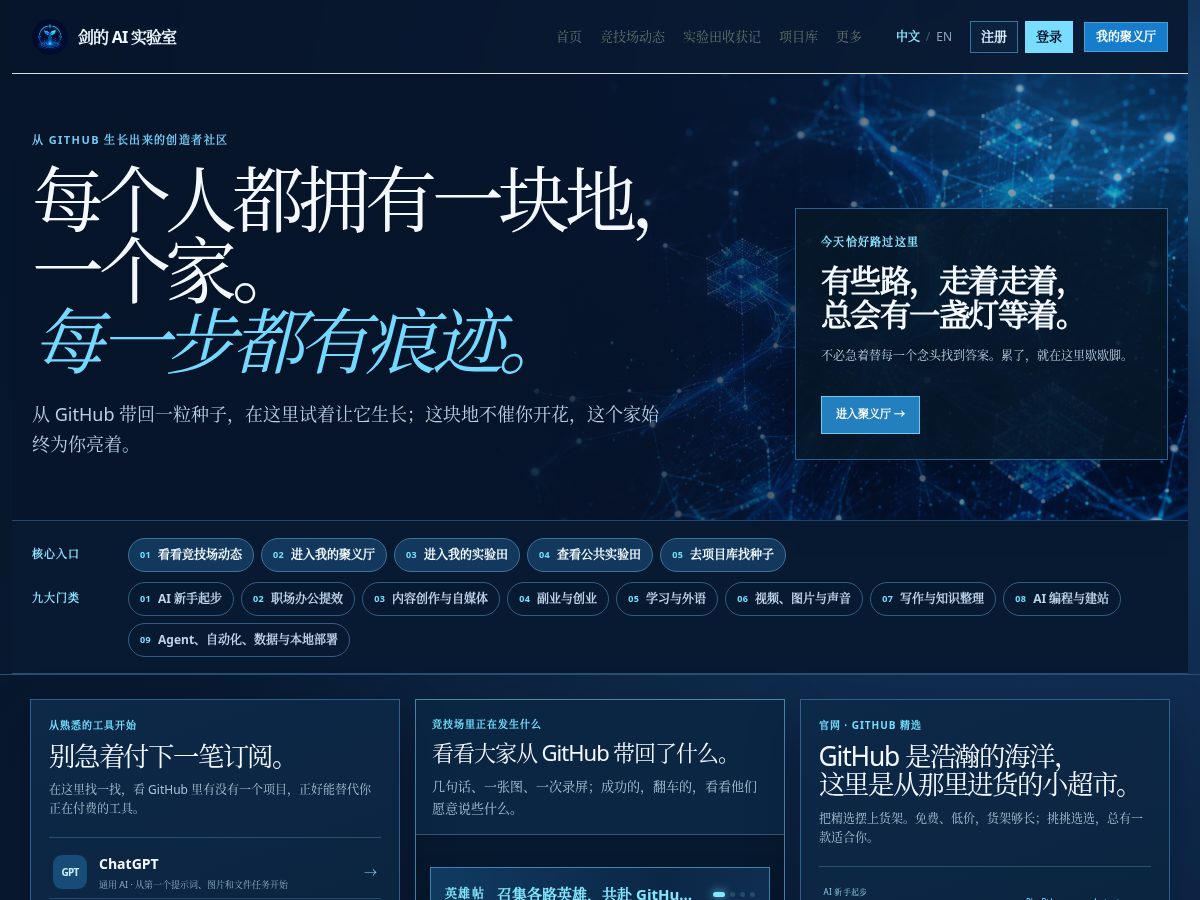Open the 首页 nav item
The height and width of the screenshot is (900, 1200).
pos(569,37)
